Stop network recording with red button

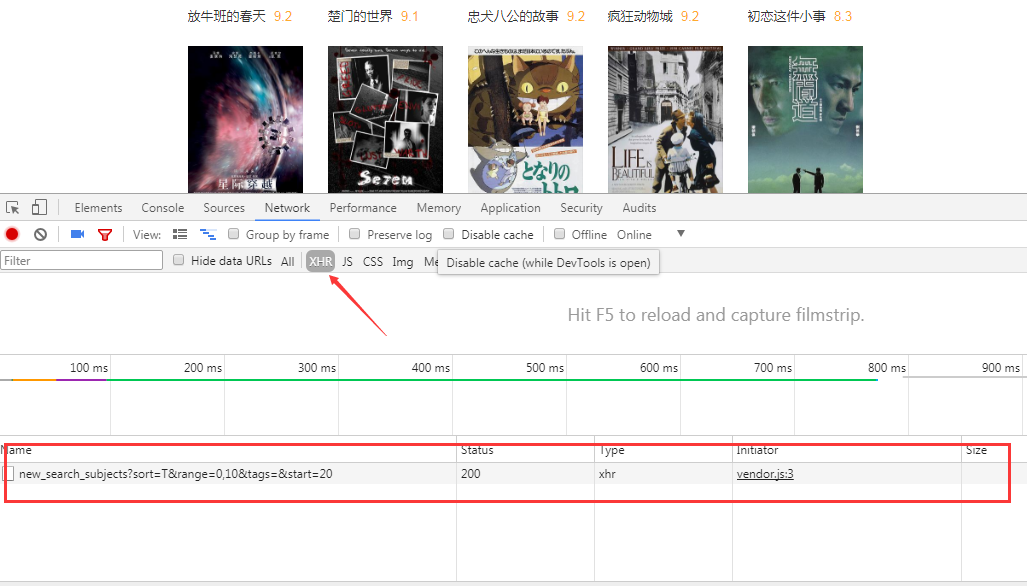[12, 234]
